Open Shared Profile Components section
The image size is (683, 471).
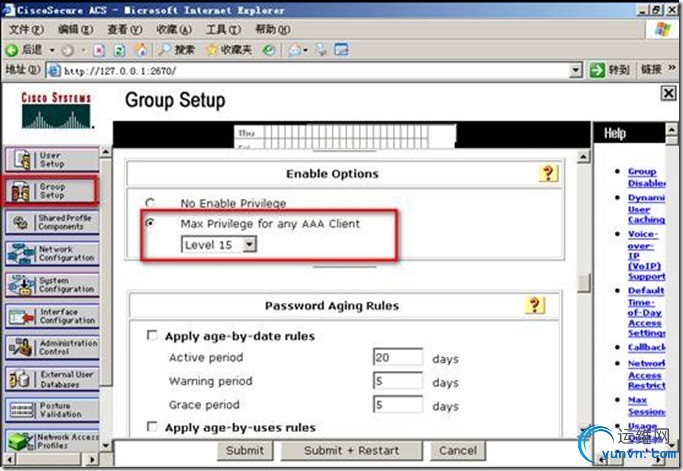click(52, 222)
